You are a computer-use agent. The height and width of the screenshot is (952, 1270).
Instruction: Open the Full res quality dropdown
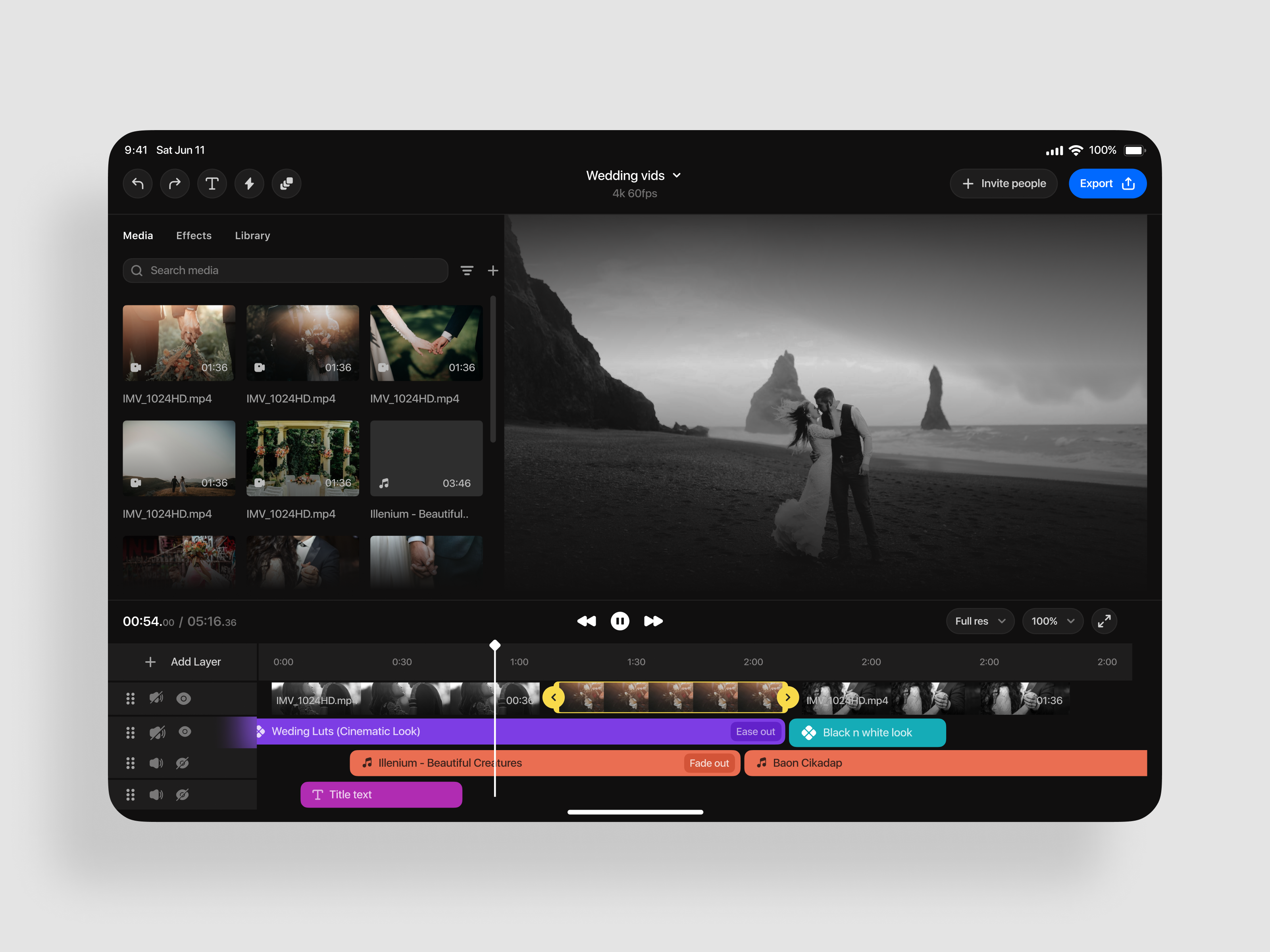[x=980, y=621]
